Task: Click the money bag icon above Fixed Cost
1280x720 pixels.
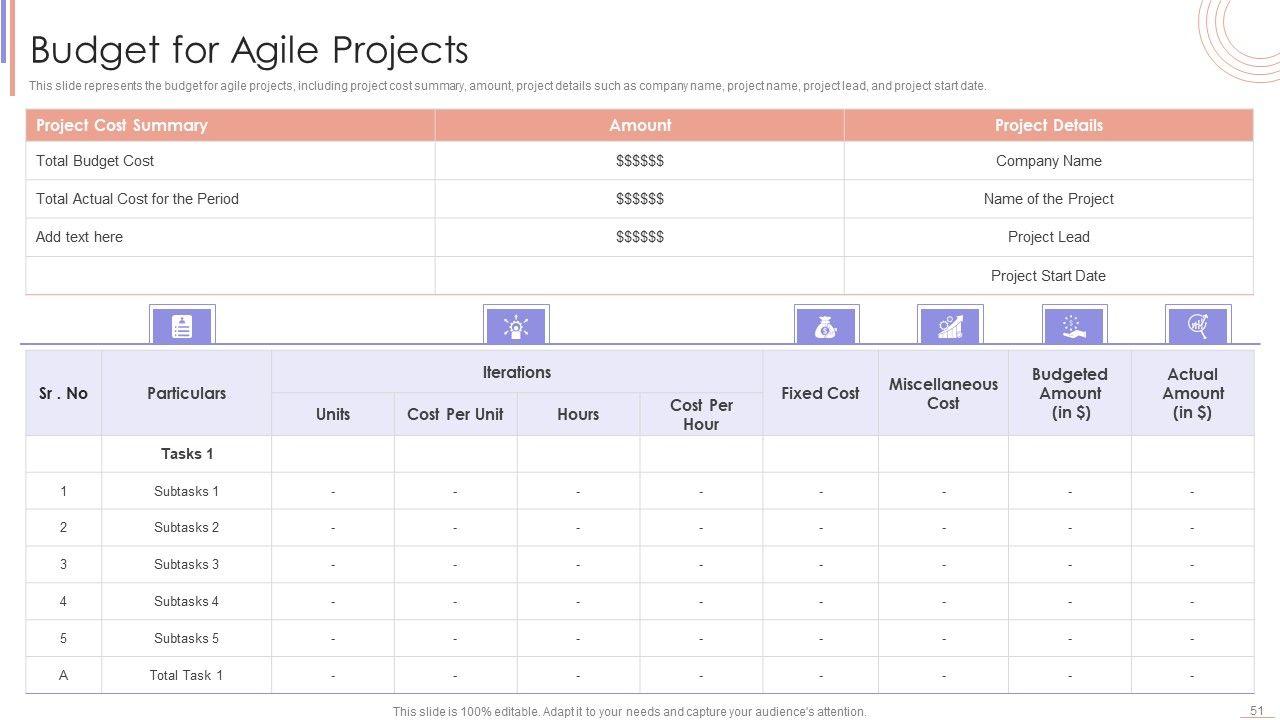Action: coord(826,326)
